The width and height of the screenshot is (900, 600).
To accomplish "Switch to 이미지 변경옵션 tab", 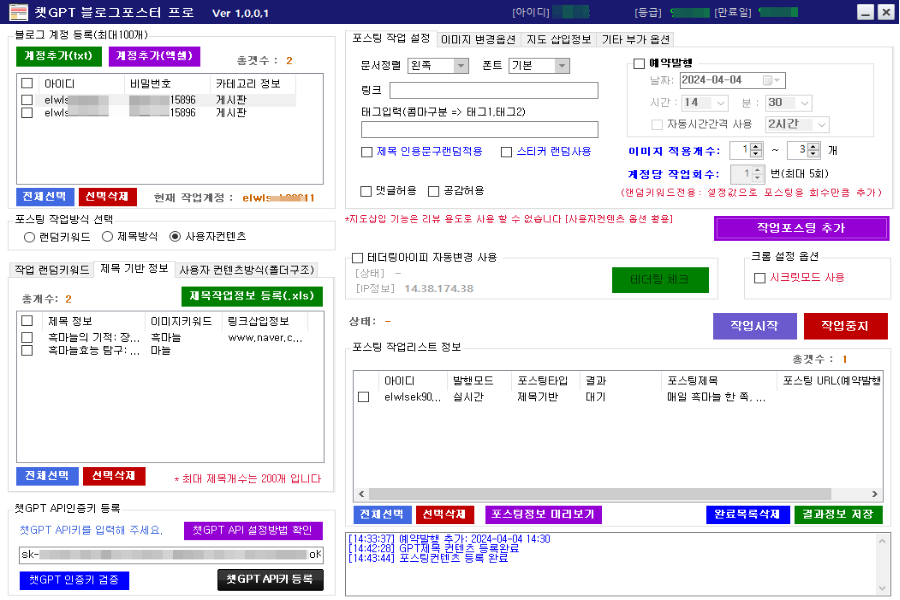I will [476, 39].
